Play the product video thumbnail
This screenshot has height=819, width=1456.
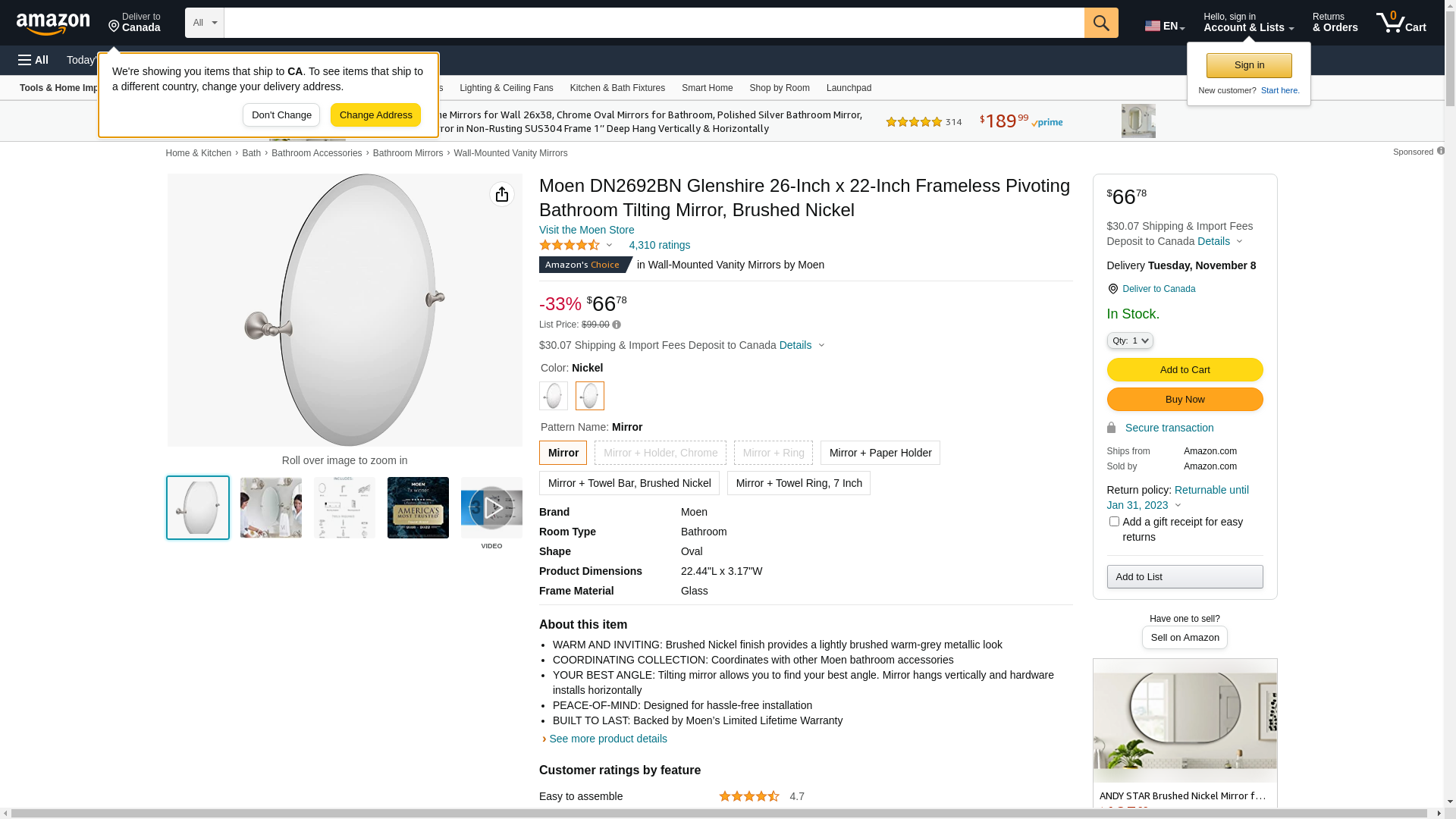(491, 507)
